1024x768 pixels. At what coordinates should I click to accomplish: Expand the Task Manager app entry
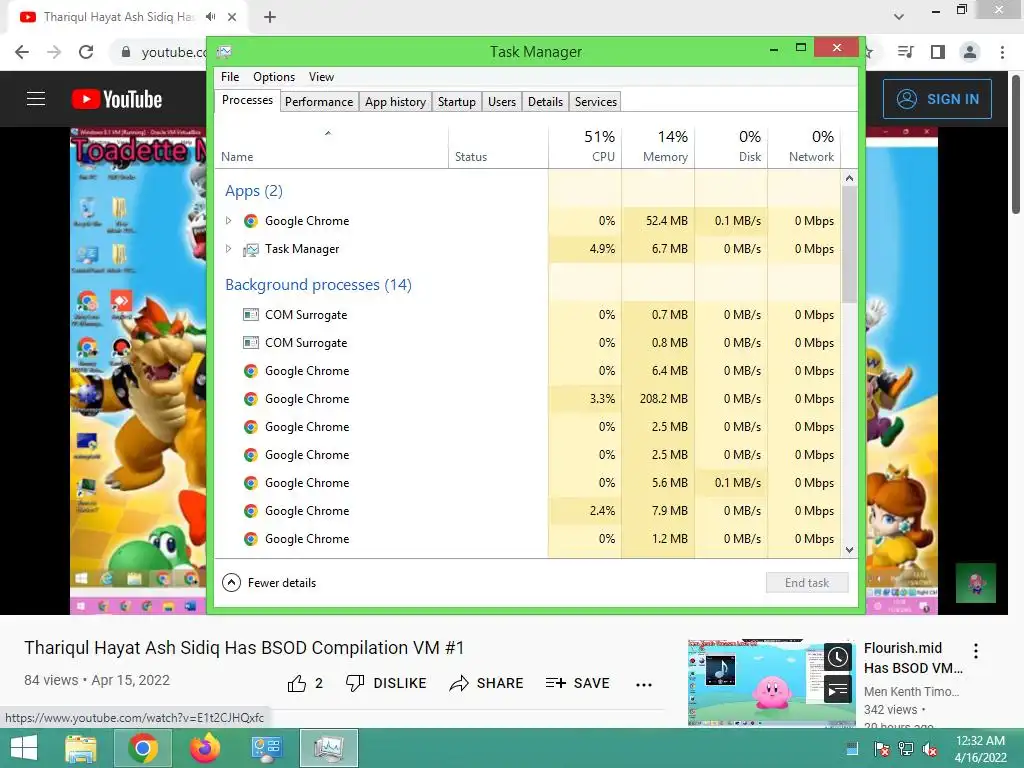(229, 249)
